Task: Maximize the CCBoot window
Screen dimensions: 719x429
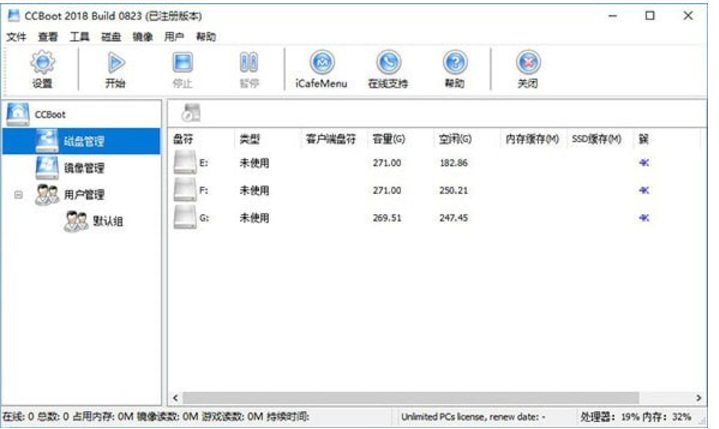Action: pyautogui.click(x=650, y=16)
